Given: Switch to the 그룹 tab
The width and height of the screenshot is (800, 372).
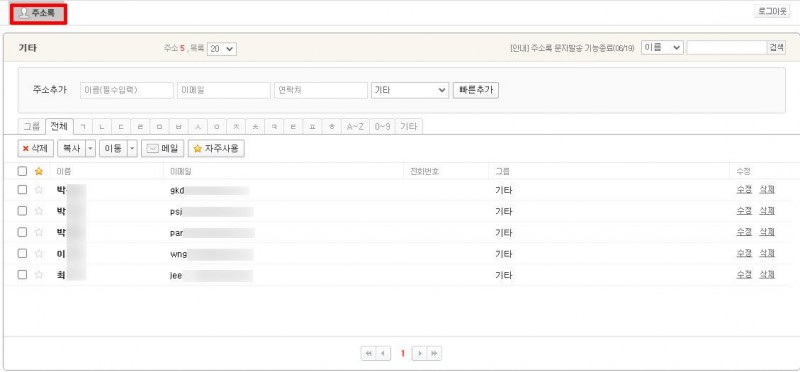Looking at the screenshot, I should [x=32, y=127].
